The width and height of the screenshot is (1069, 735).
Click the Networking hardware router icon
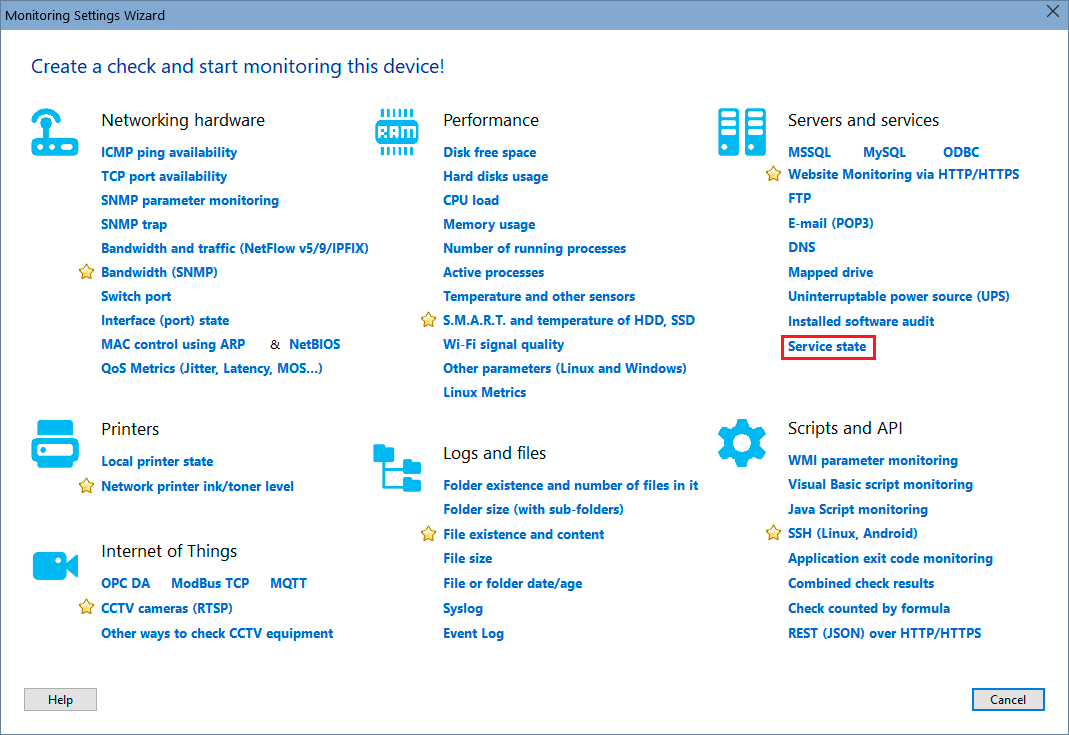click(54, 133)
